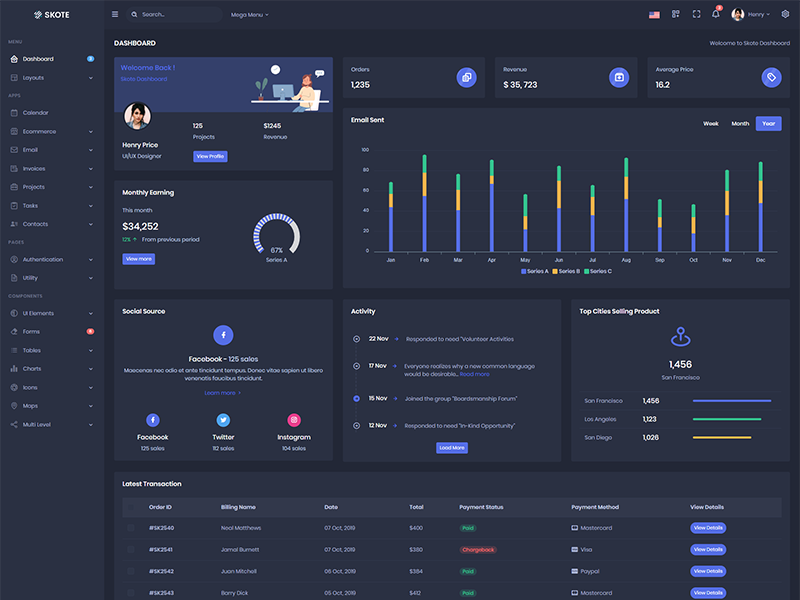Switch Email Sent chart to Week
Screen dimensions: 800x600
click(x=710, y=124)
